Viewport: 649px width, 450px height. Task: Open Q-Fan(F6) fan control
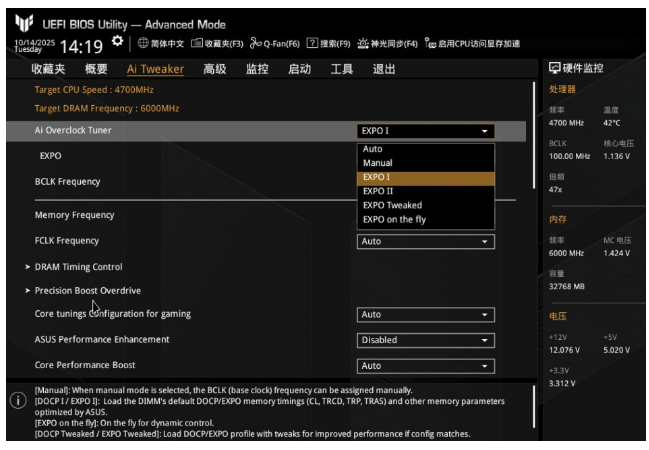point(261,44)
